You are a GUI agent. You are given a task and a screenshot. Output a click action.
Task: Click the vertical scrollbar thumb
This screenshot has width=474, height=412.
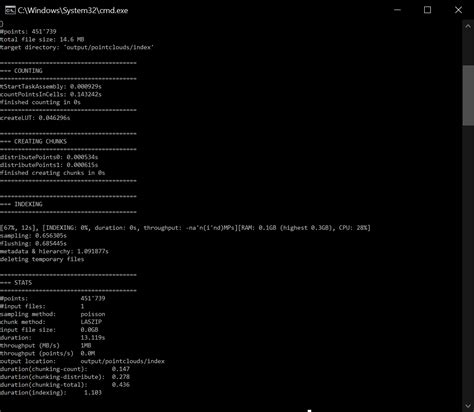coord(468,96)
